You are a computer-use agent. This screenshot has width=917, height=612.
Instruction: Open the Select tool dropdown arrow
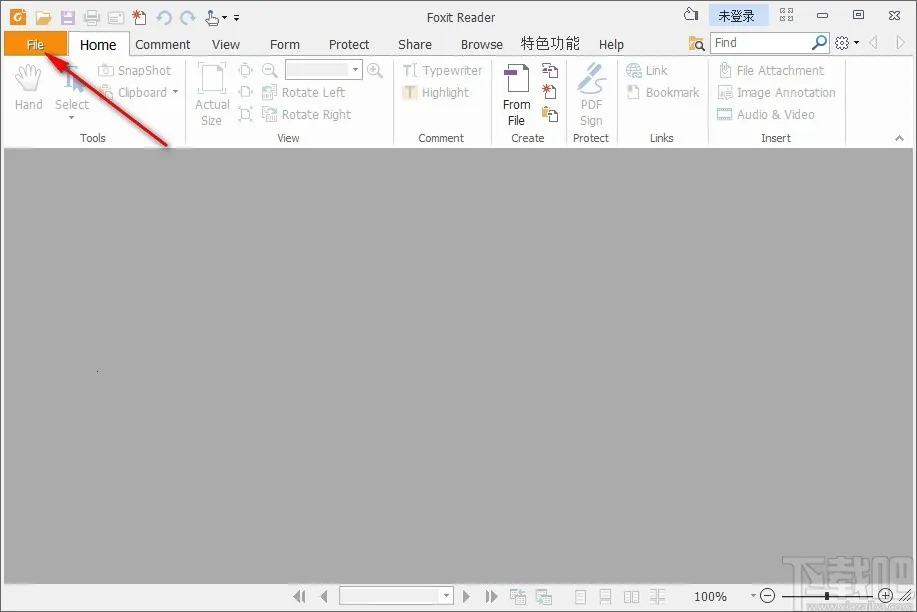(x=71, y=118)
